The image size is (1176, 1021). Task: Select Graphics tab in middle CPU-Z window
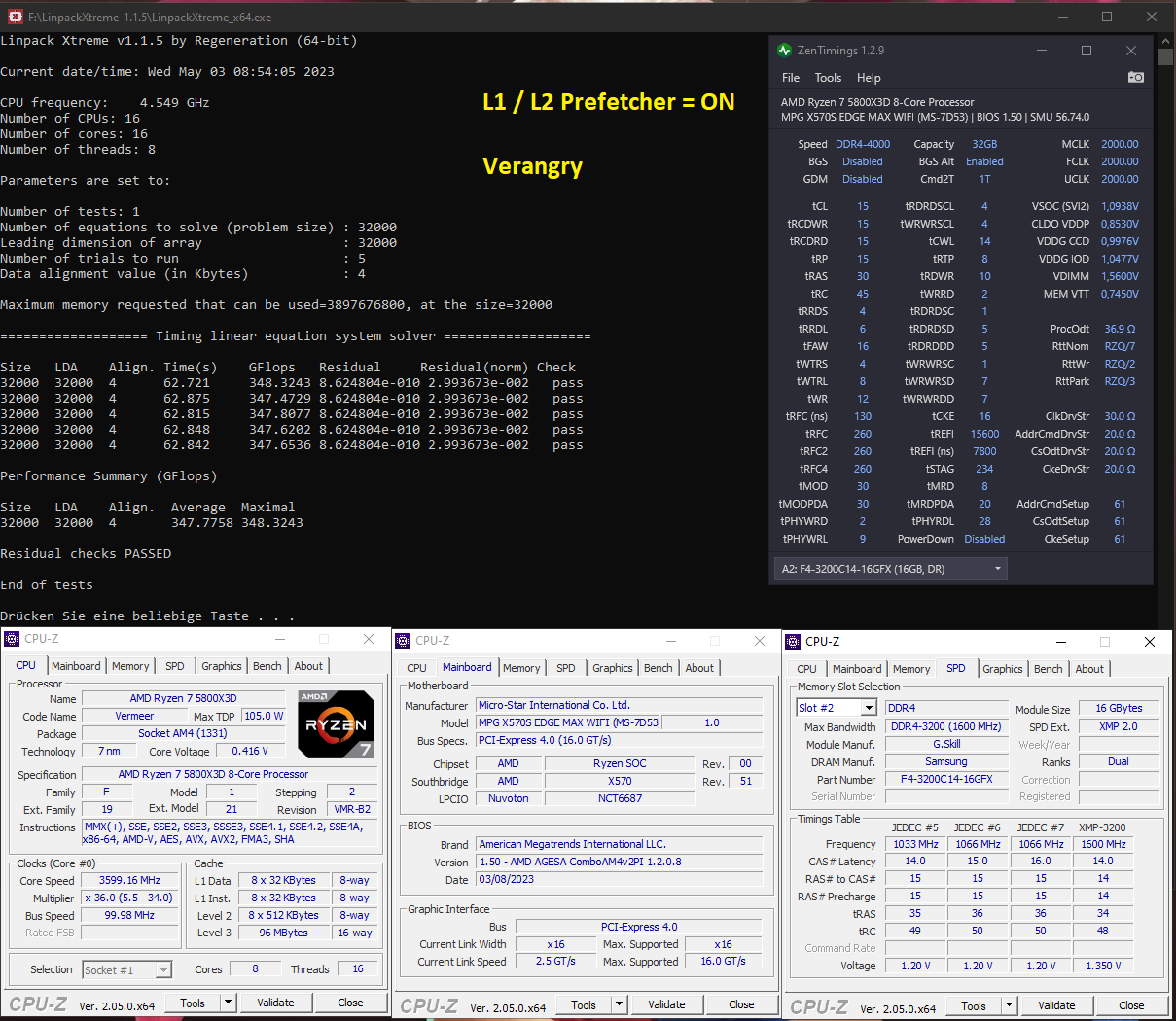pos(613,668)
